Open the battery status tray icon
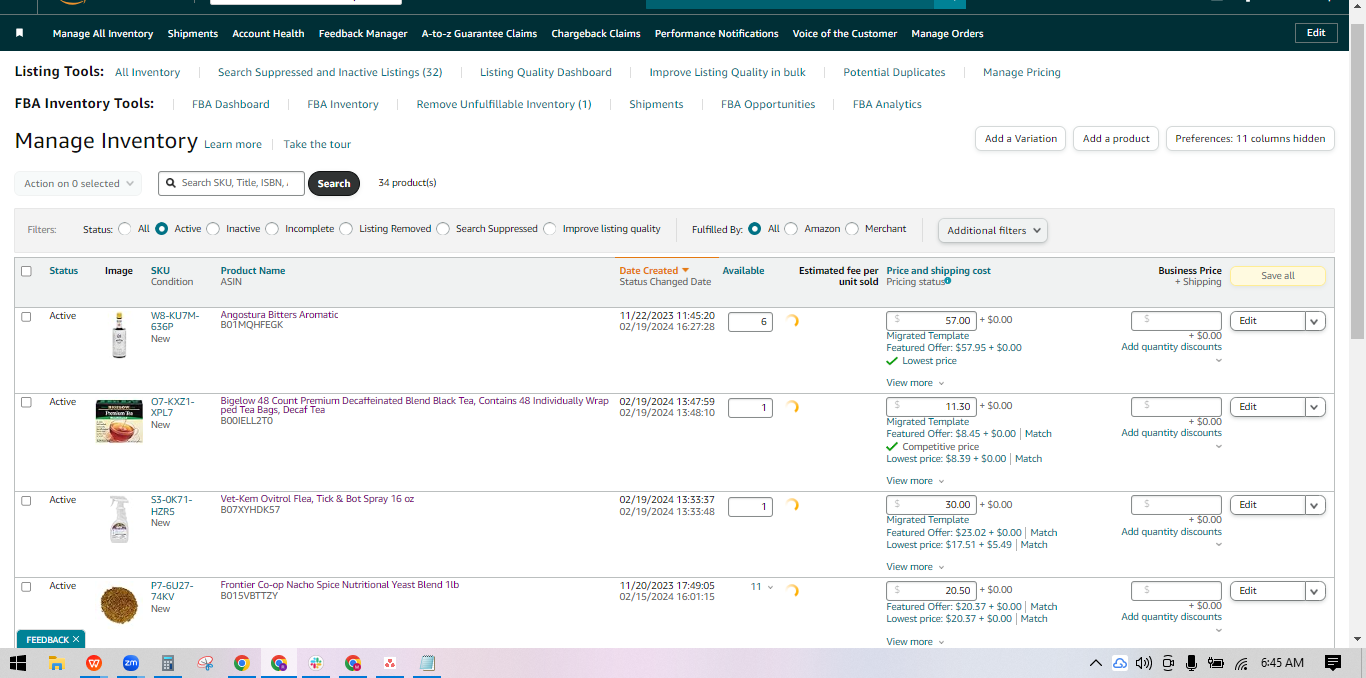Screen dimensions: 1366x678 1216,663
